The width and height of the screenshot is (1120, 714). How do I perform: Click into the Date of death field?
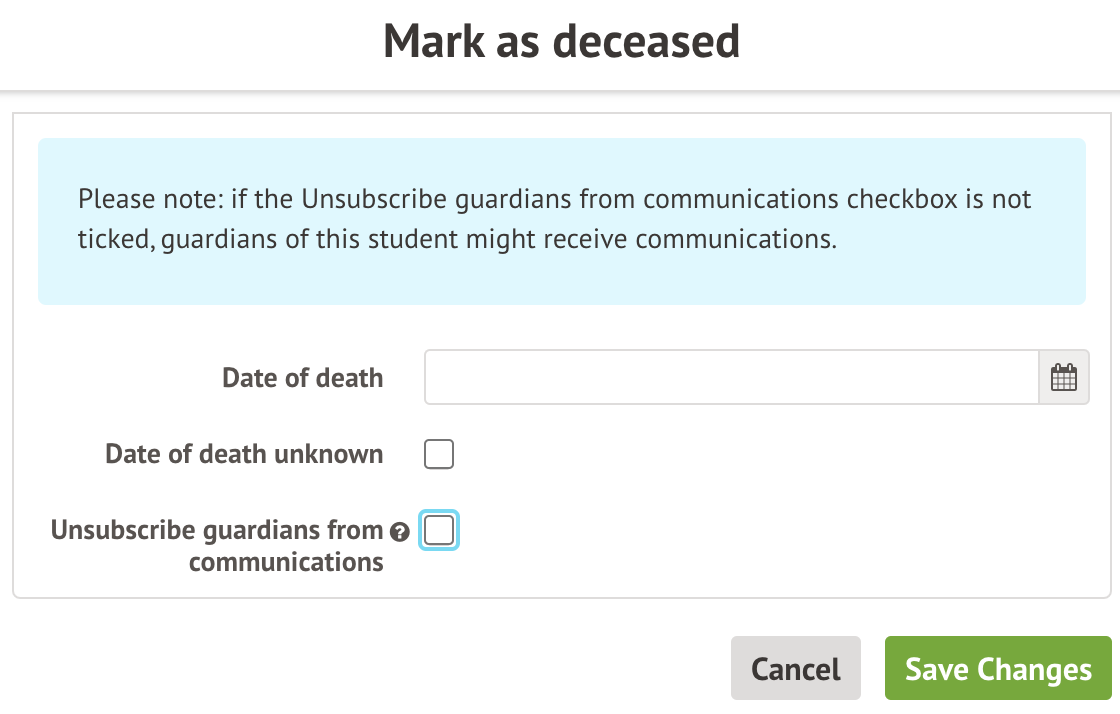coord(731,378)
